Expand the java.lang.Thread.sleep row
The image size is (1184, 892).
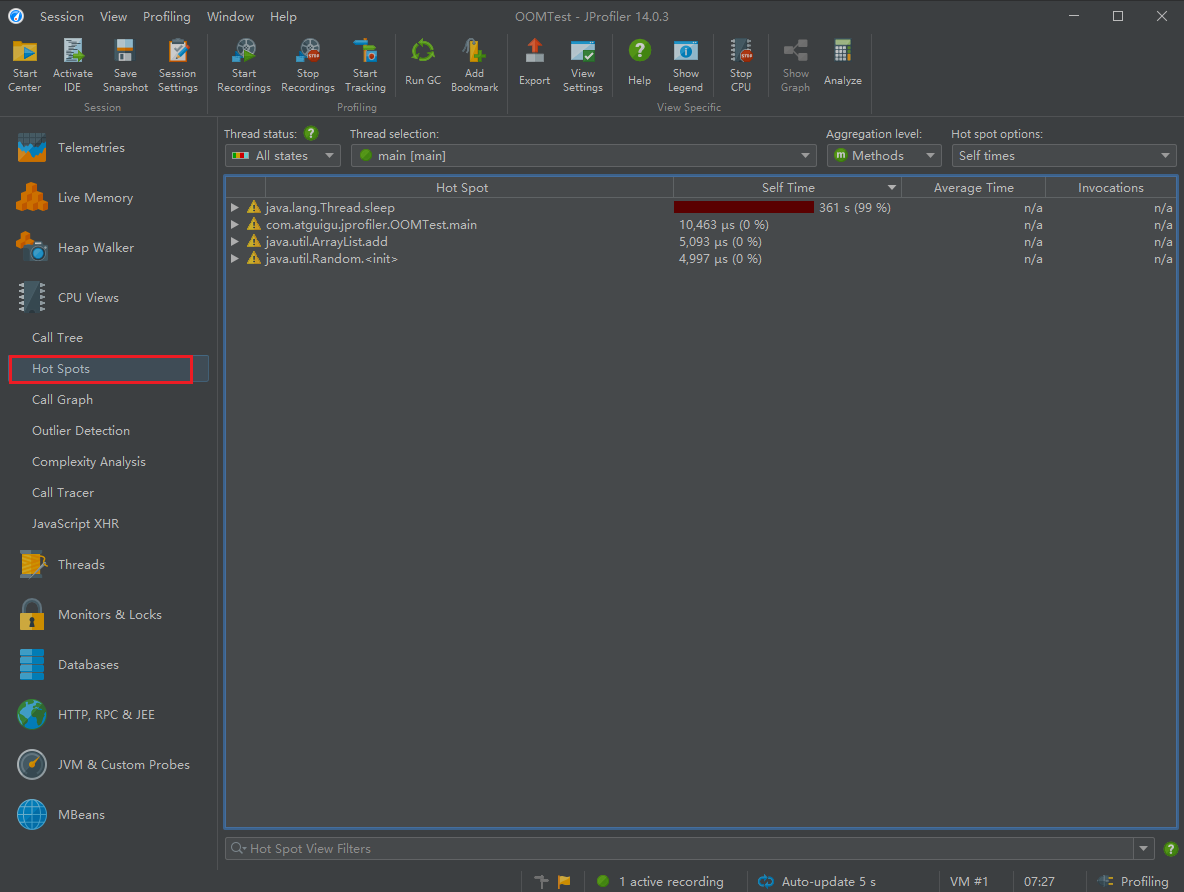pyautogui.click(x=235, y=208)
